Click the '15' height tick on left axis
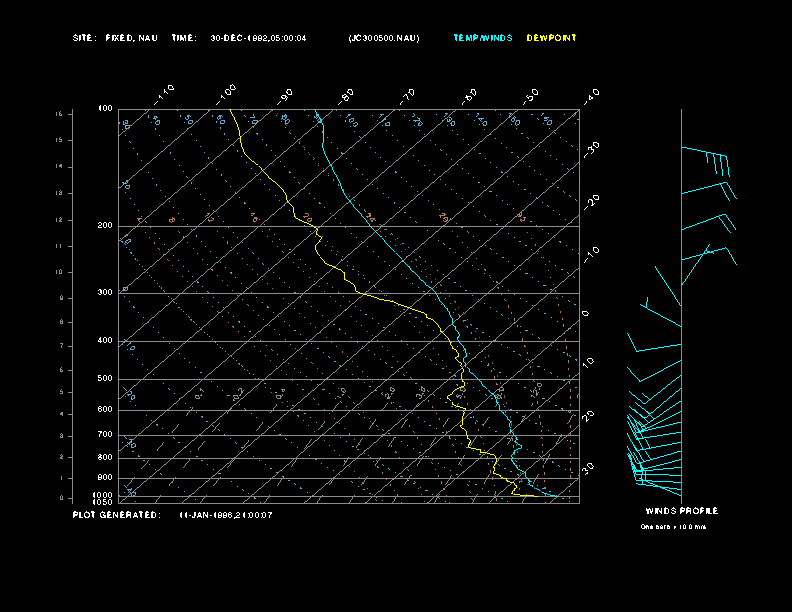 coord(59,140)
